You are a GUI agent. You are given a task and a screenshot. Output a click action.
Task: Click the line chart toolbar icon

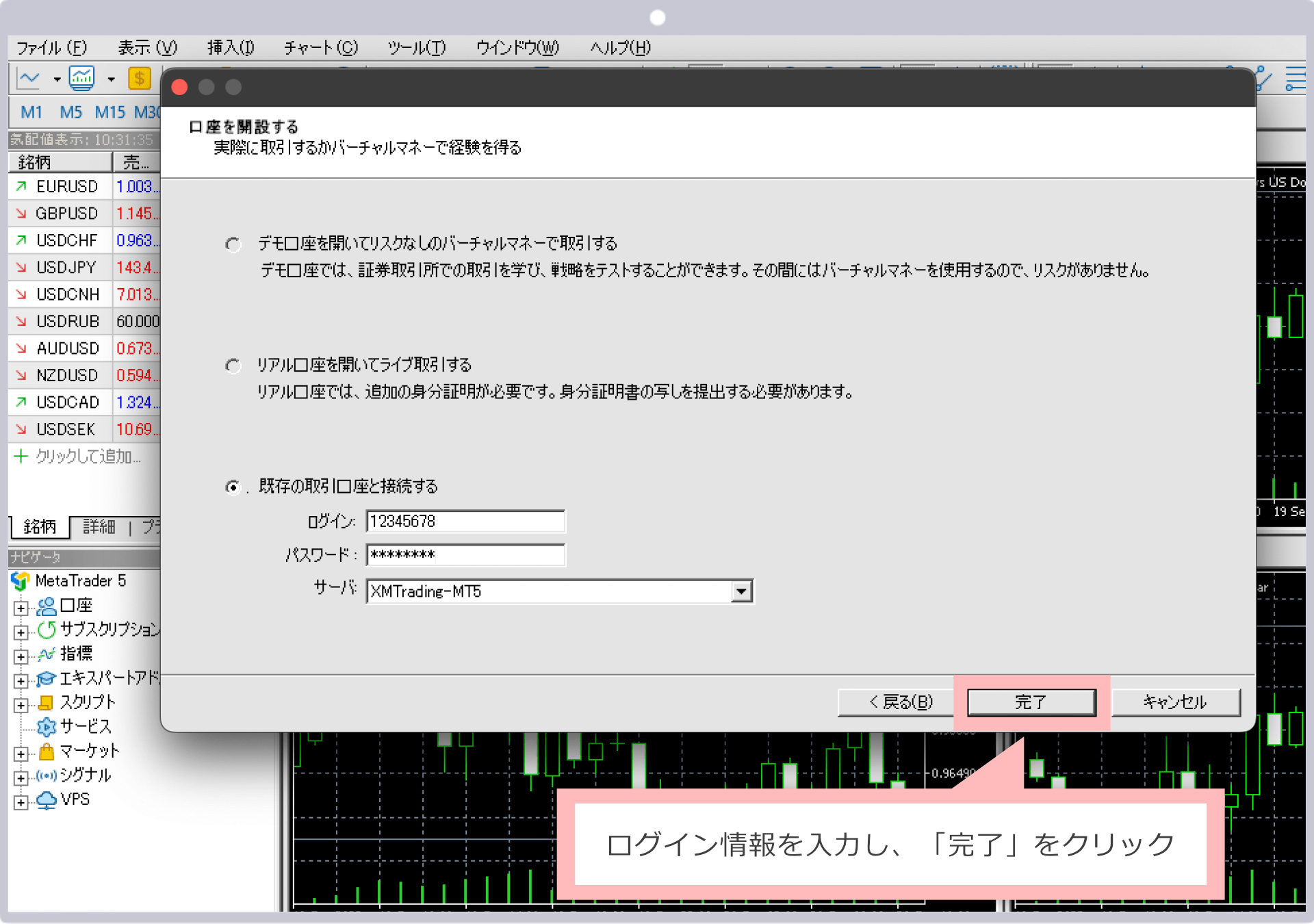click(x=29, y=79)
